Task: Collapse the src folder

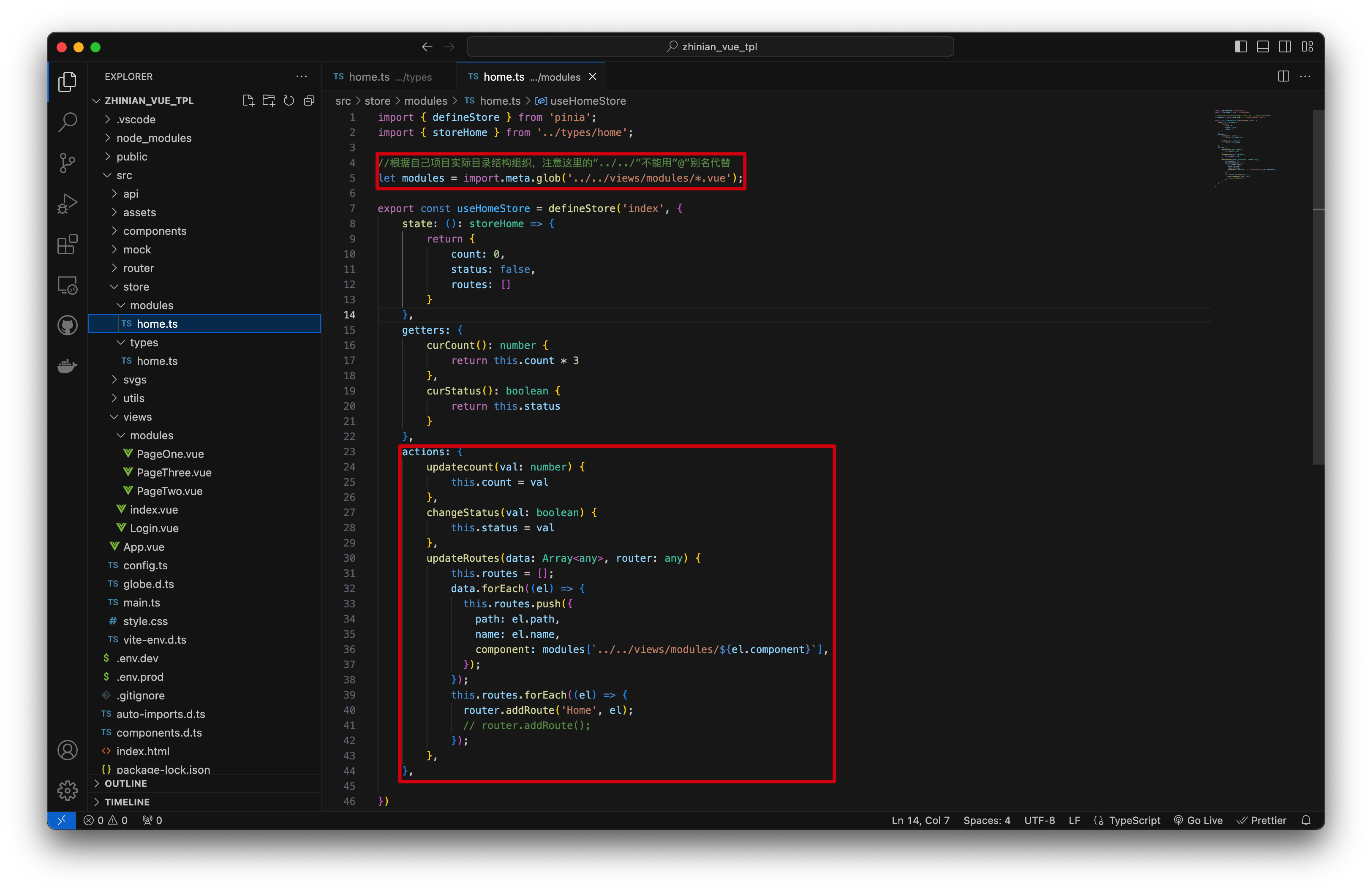Action: point(204,175)
